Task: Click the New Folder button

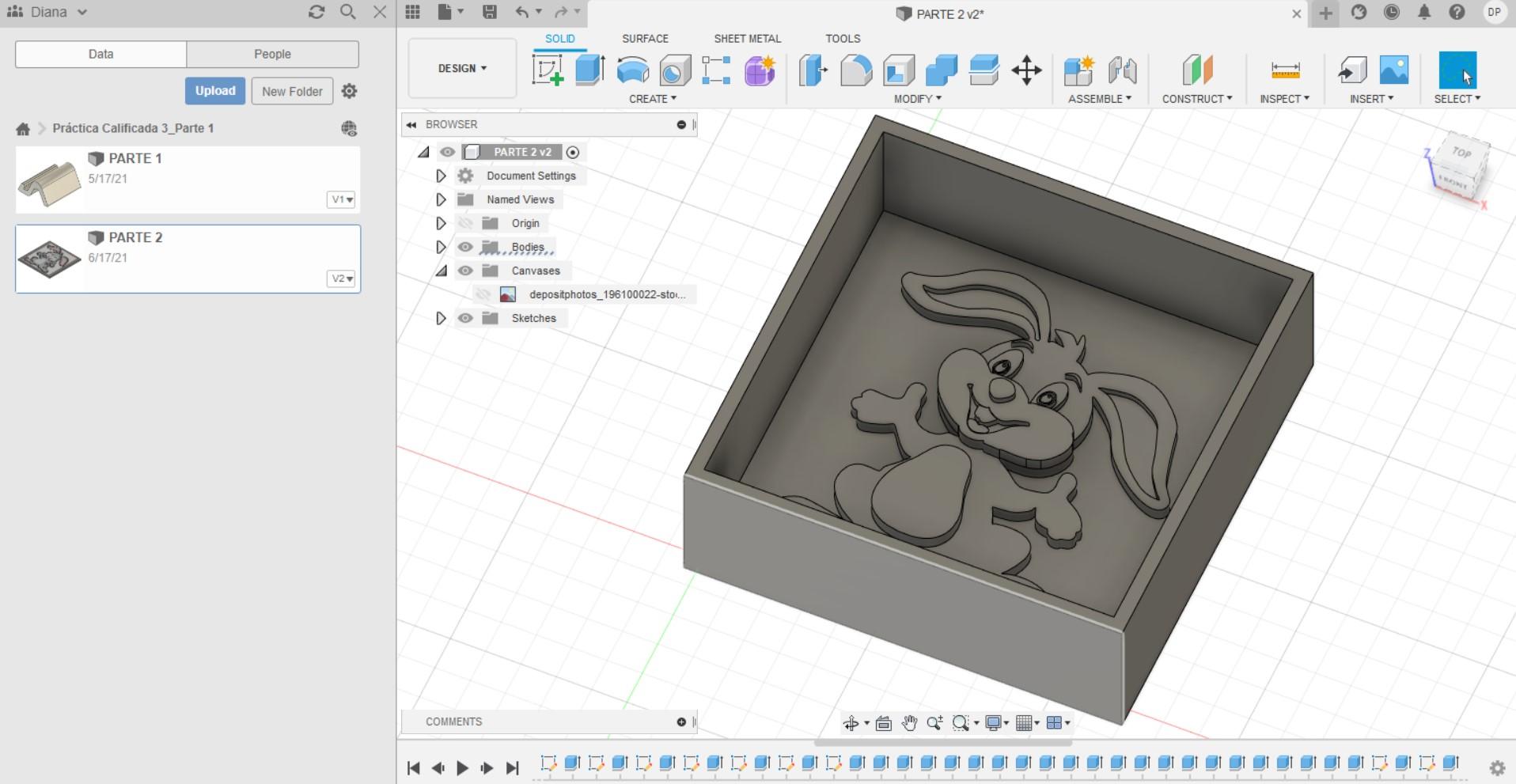Action: [x=292, y=91]
